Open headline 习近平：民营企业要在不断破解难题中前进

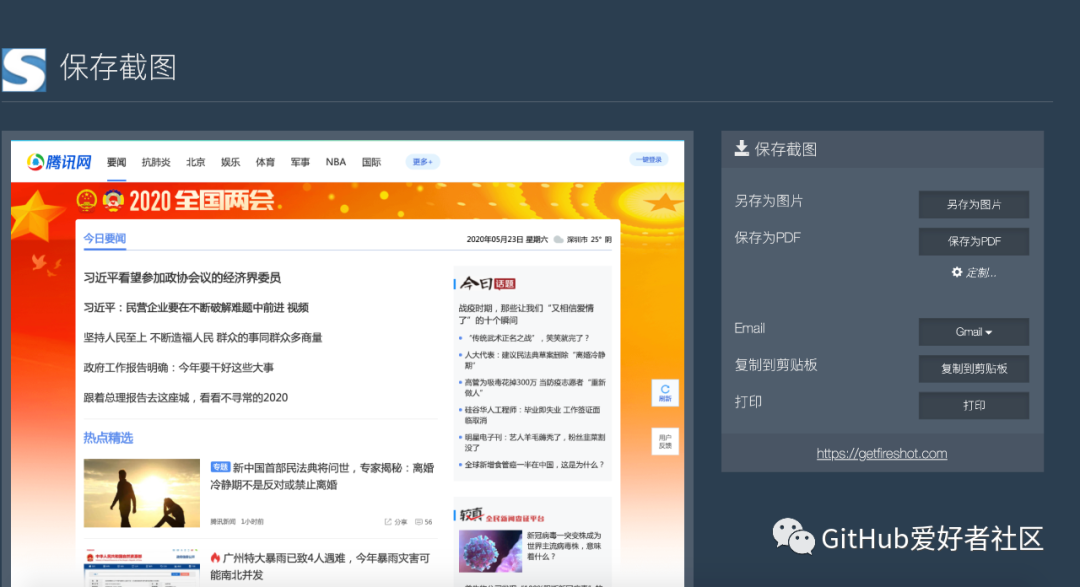click(196, 308)
